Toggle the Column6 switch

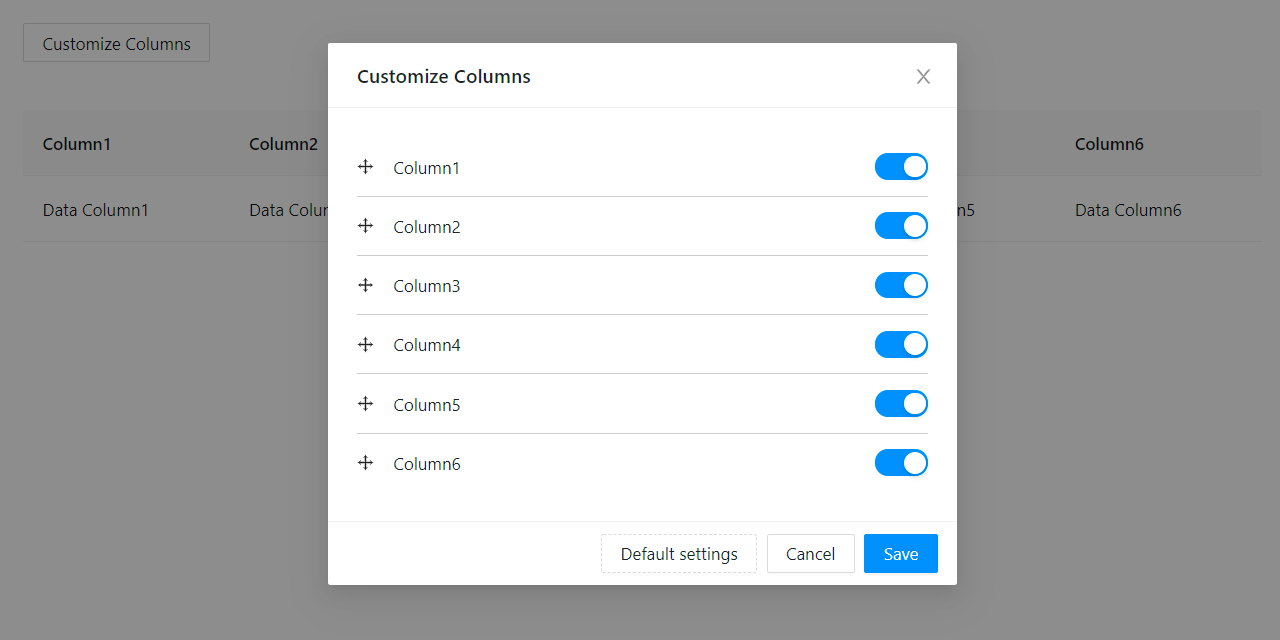tap(901, 462)
